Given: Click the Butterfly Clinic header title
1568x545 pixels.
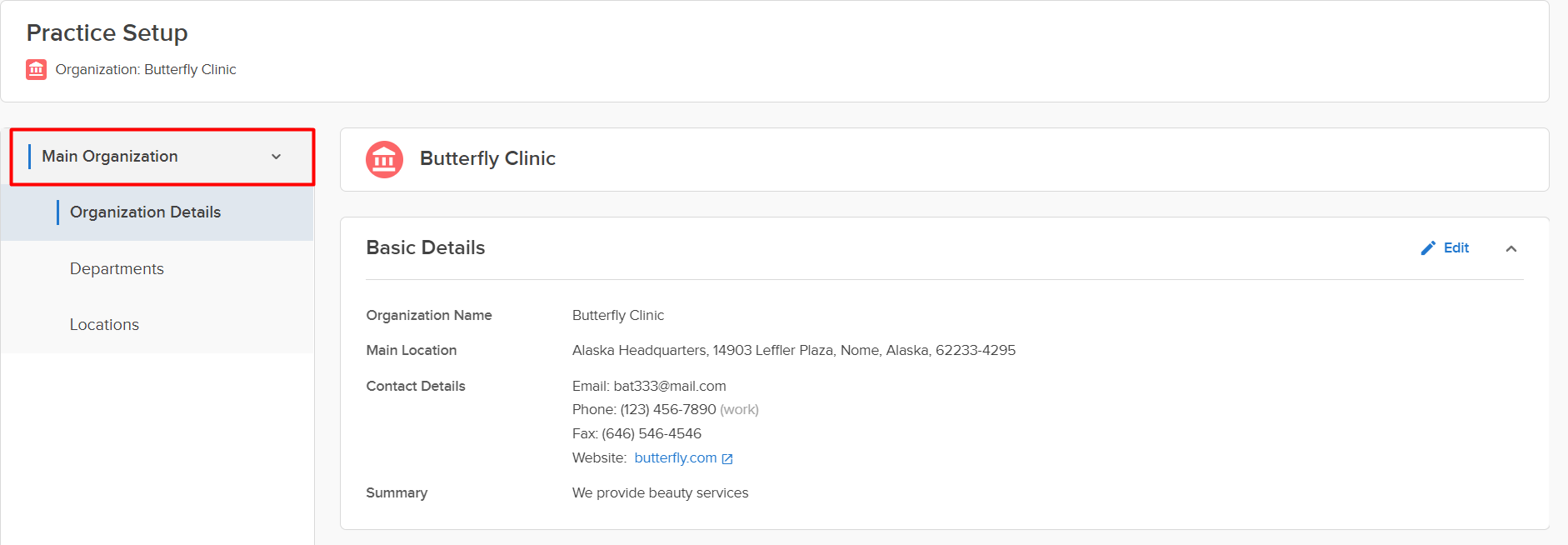Looking at the screenshot, I should click(x=487, y=158).
